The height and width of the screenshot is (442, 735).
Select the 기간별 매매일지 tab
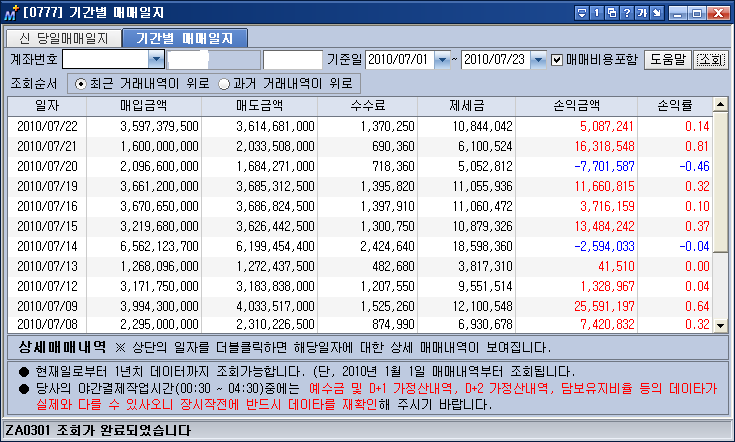[x=185, y=37]
